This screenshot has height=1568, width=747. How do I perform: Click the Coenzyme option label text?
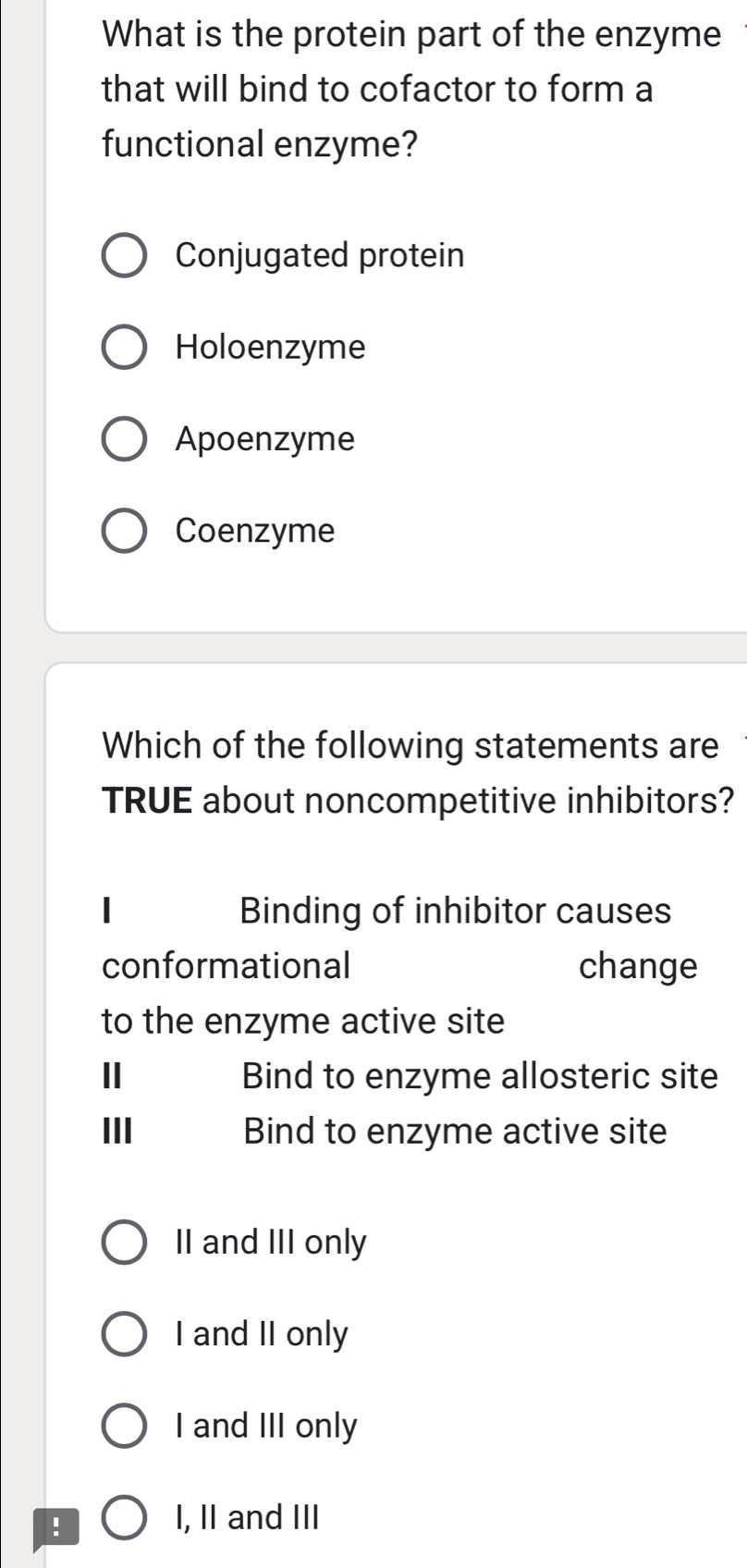point(254,530)
